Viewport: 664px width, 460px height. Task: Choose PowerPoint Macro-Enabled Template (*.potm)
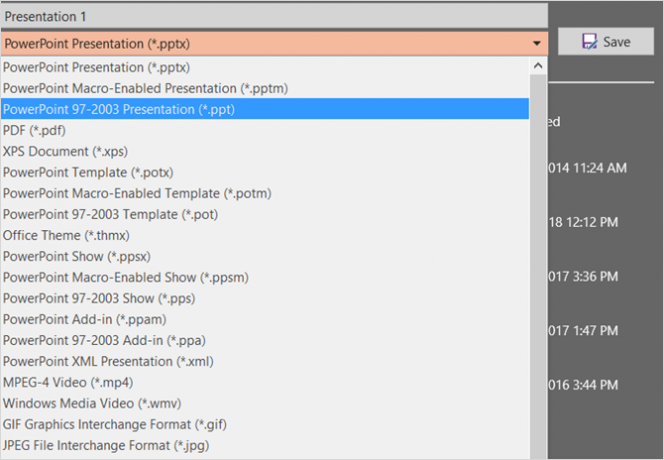click(265, 193)
